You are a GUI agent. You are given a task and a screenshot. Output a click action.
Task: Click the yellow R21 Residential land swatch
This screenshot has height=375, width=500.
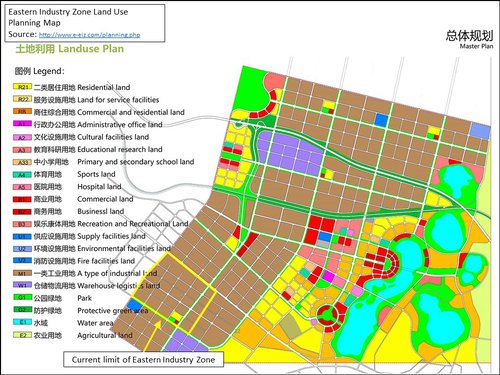(22, 87)
